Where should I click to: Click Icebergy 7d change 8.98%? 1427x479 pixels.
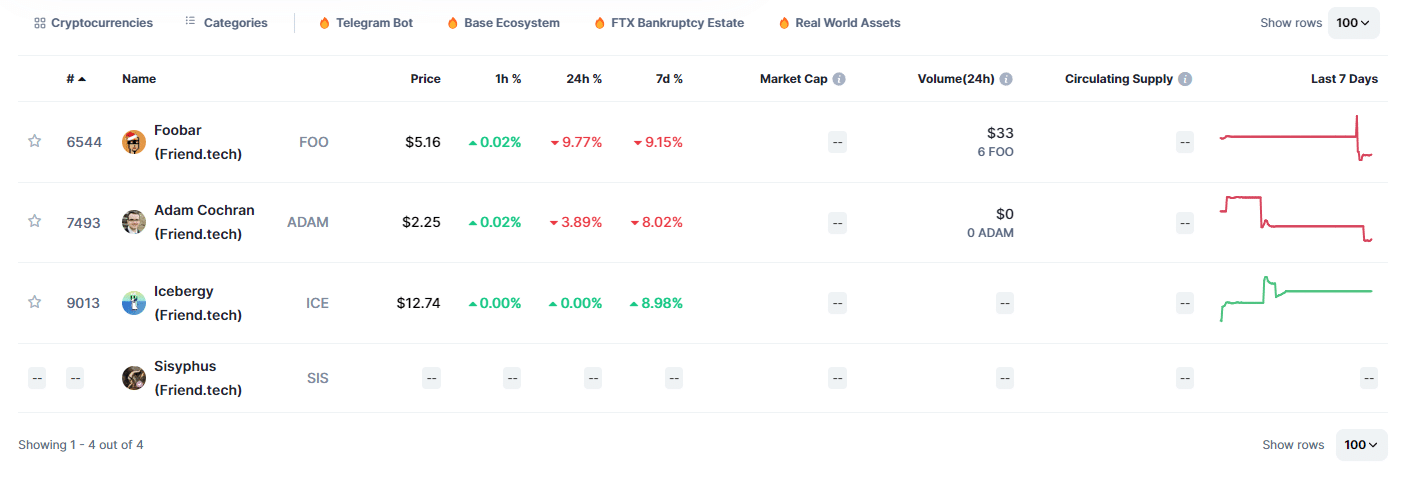click(x=656, y=303)
